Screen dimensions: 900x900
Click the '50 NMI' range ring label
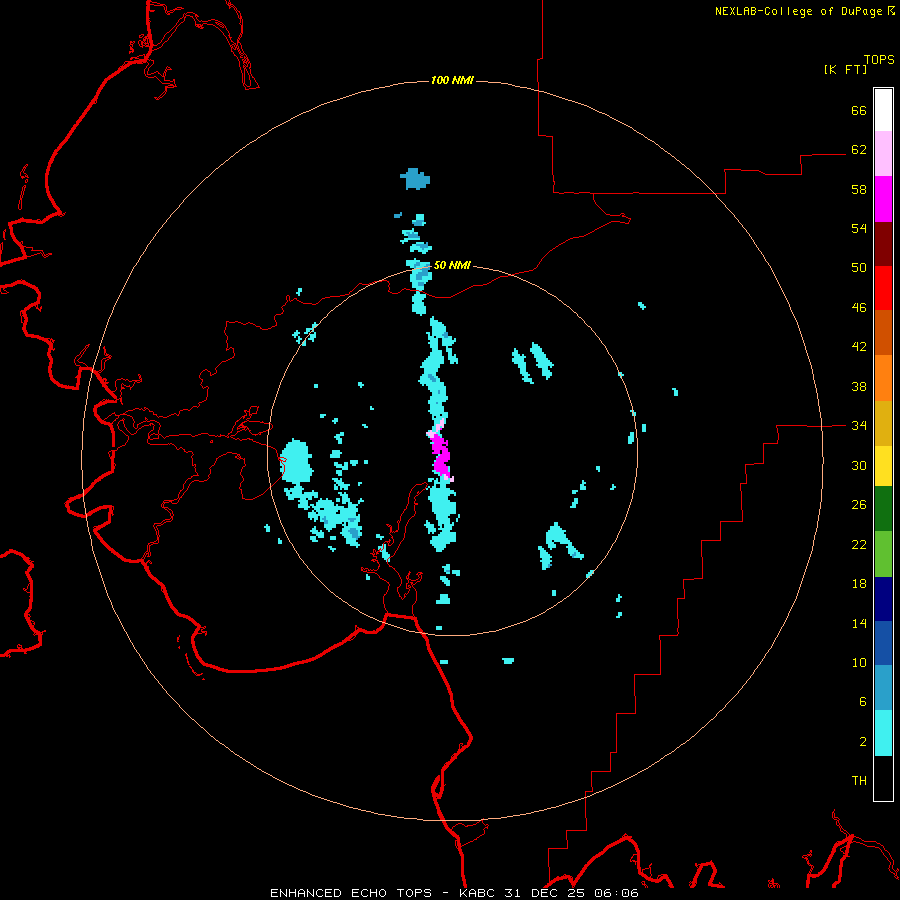452,265
